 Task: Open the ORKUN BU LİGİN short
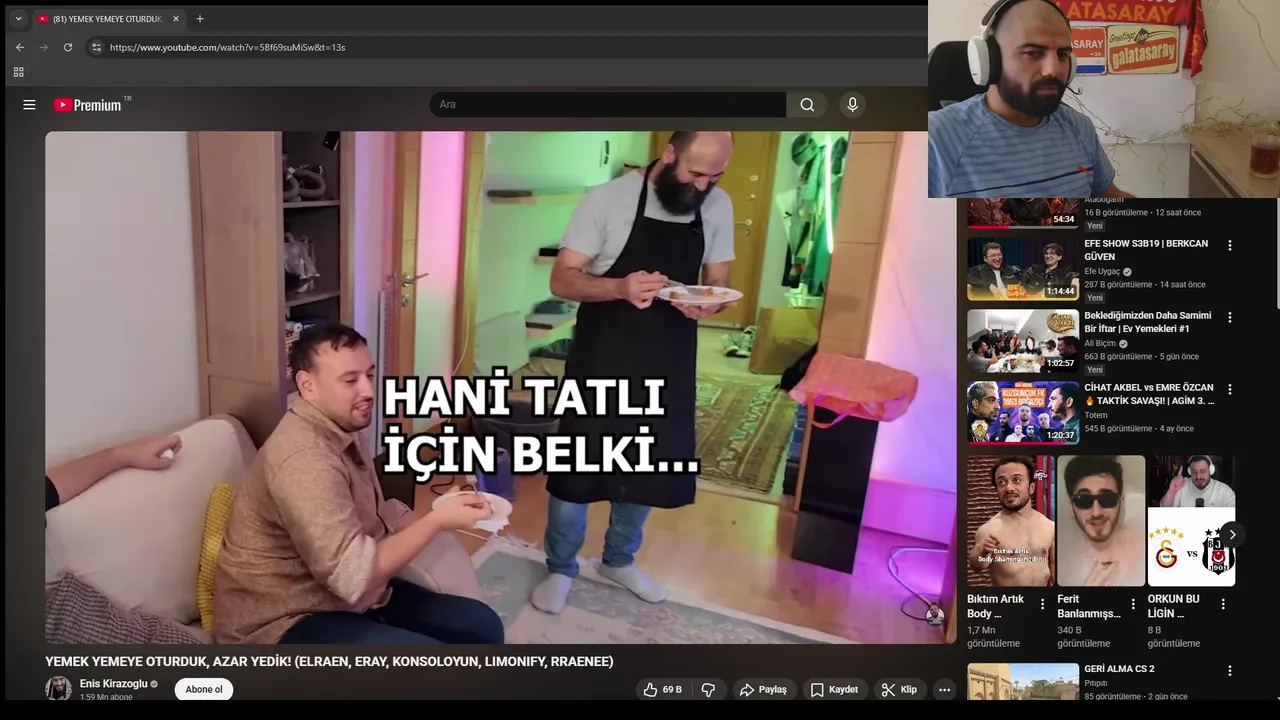tap(1191, 521)
